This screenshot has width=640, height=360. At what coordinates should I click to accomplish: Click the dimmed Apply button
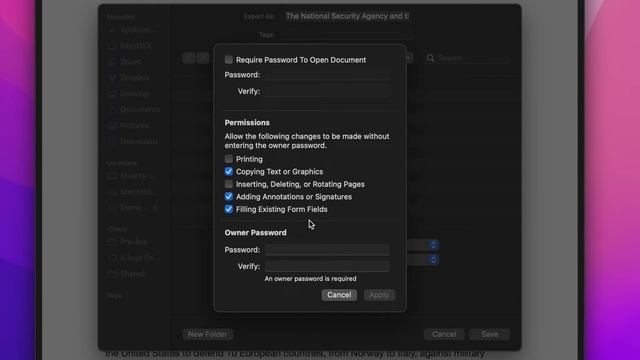[x=379, y=295]
